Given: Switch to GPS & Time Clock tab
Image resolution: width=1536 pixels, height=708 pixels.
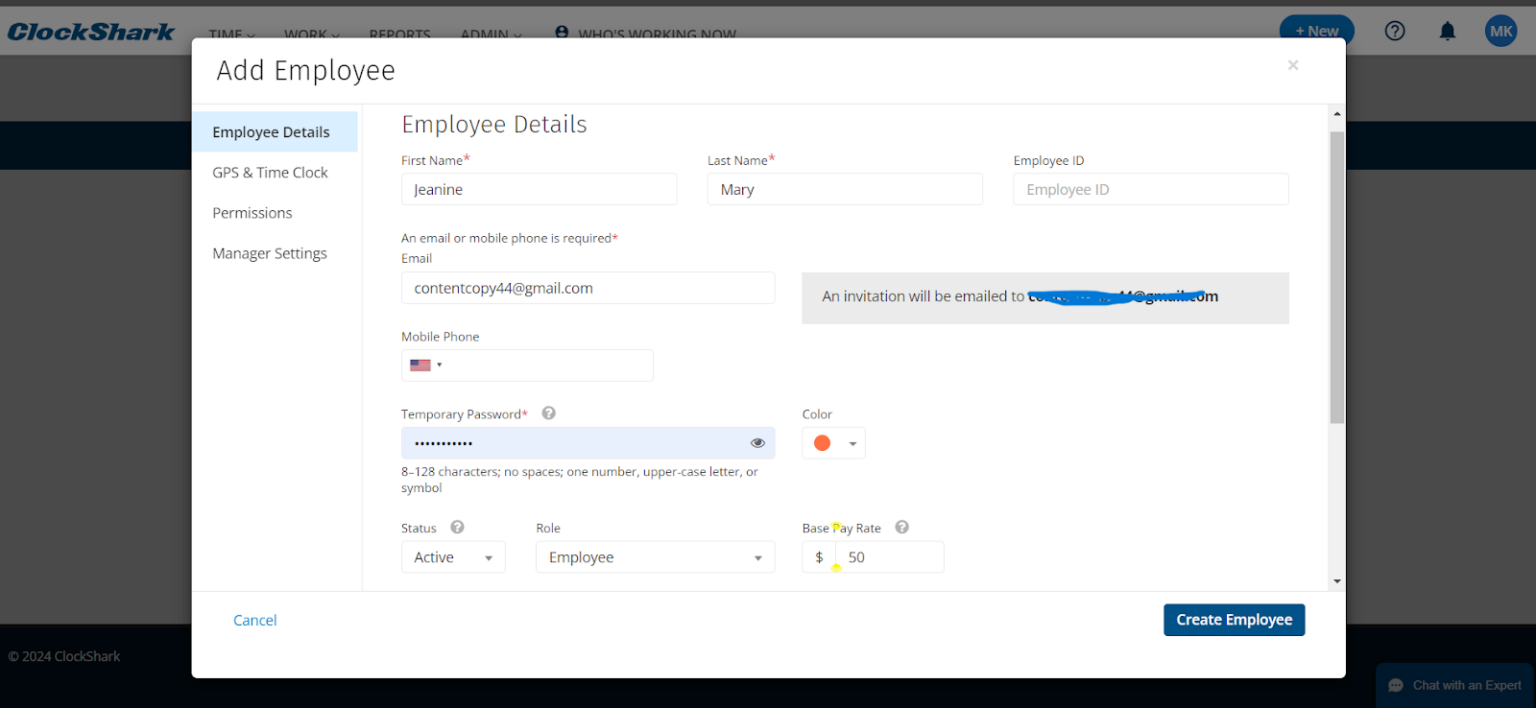Looking at the screenshot, I should coord(270,172).
